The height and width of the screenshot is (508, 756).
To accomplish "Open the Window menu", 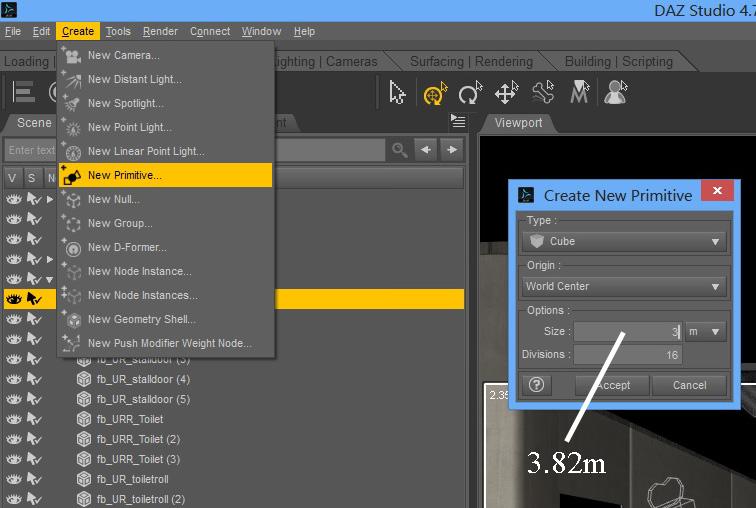I will (x=262, y=31).
